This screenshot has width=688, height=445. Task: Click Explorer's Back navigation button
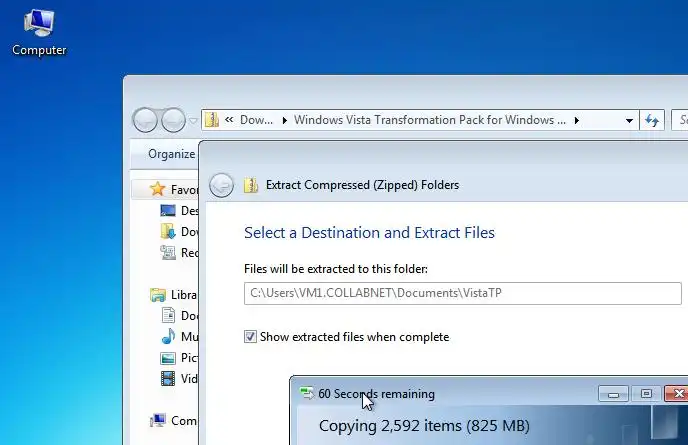[144, 120]
